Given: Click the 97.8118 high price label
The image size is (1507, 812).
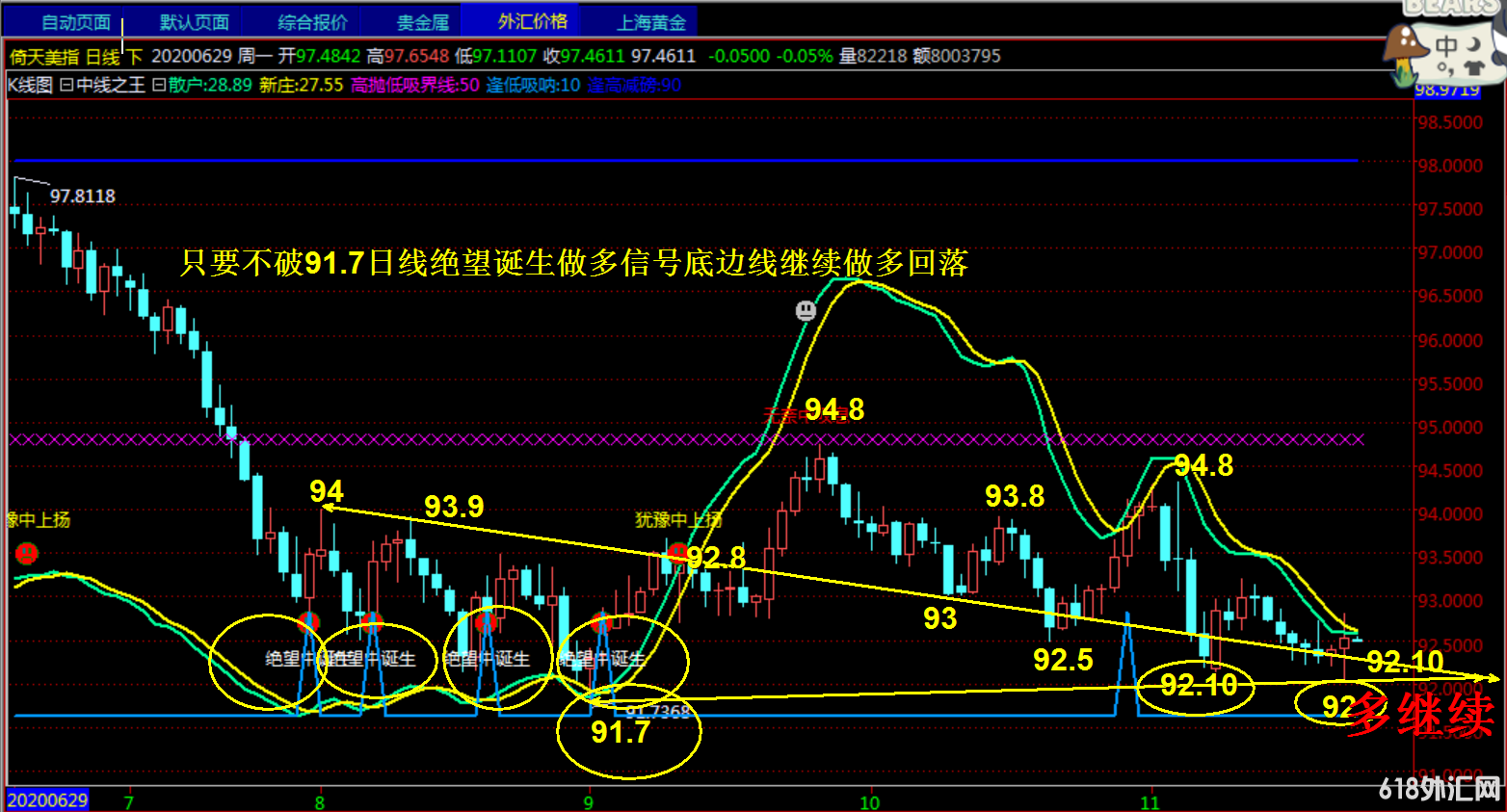Looking at the screenshot, I should tap(83, 196).
